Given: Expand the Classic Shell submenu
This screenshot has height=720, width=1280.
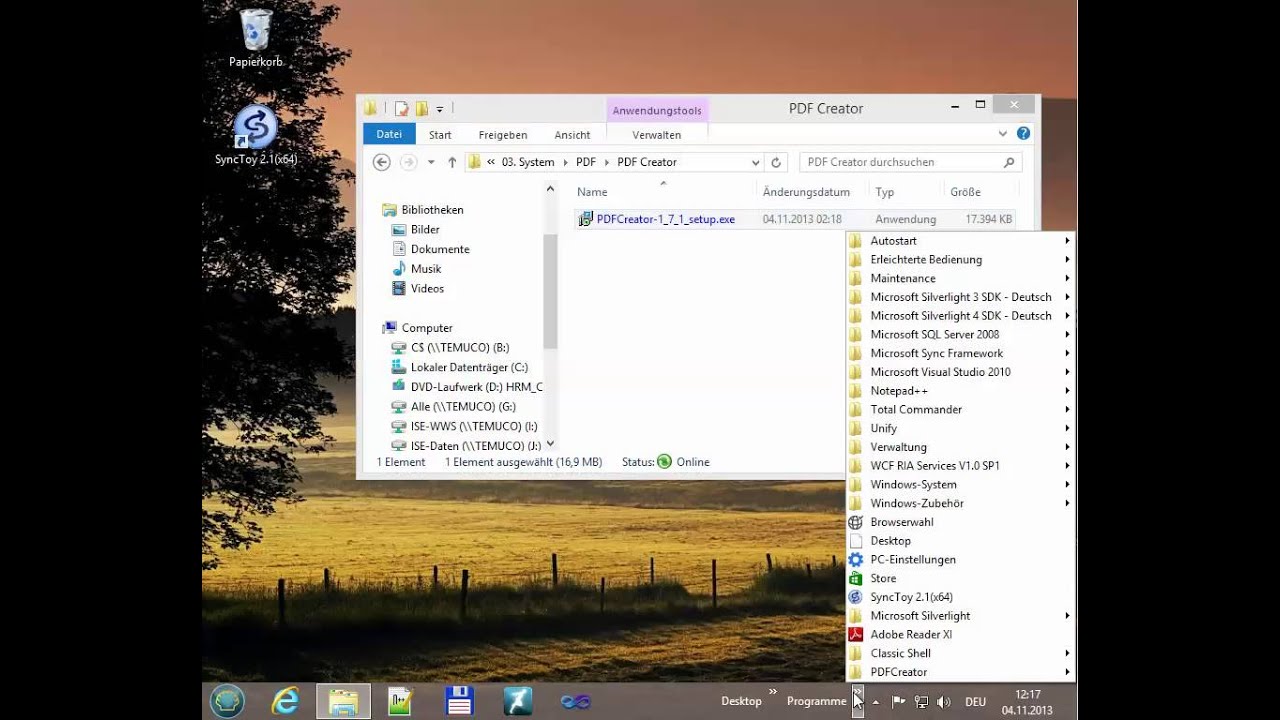Looking at the screenshot, I should click(960, 653).
